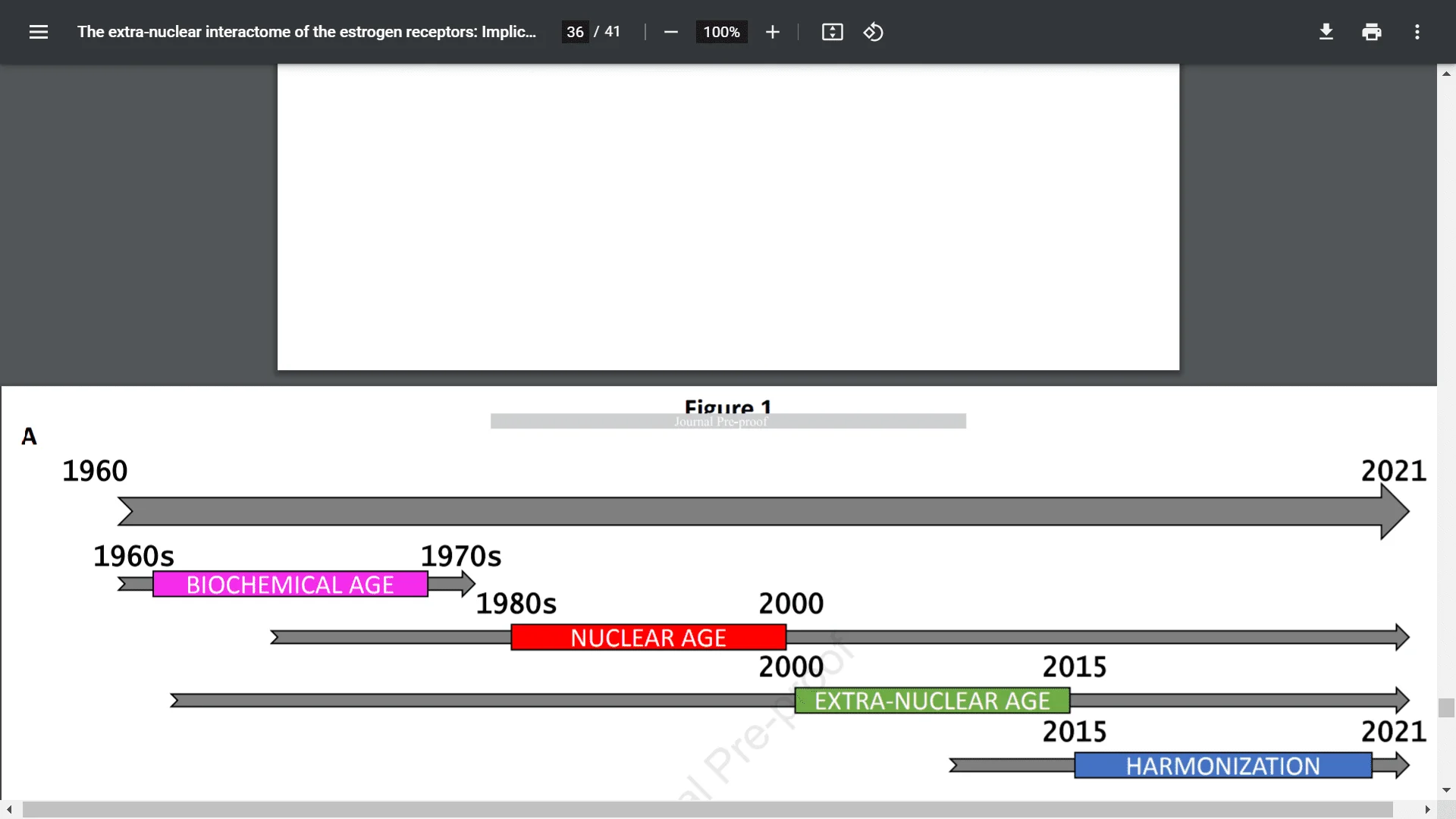The width and height of the screenshot is (1456, 819).
Task: Click the vertical scrollbar thumb
Action: [x=1446, y=708]
